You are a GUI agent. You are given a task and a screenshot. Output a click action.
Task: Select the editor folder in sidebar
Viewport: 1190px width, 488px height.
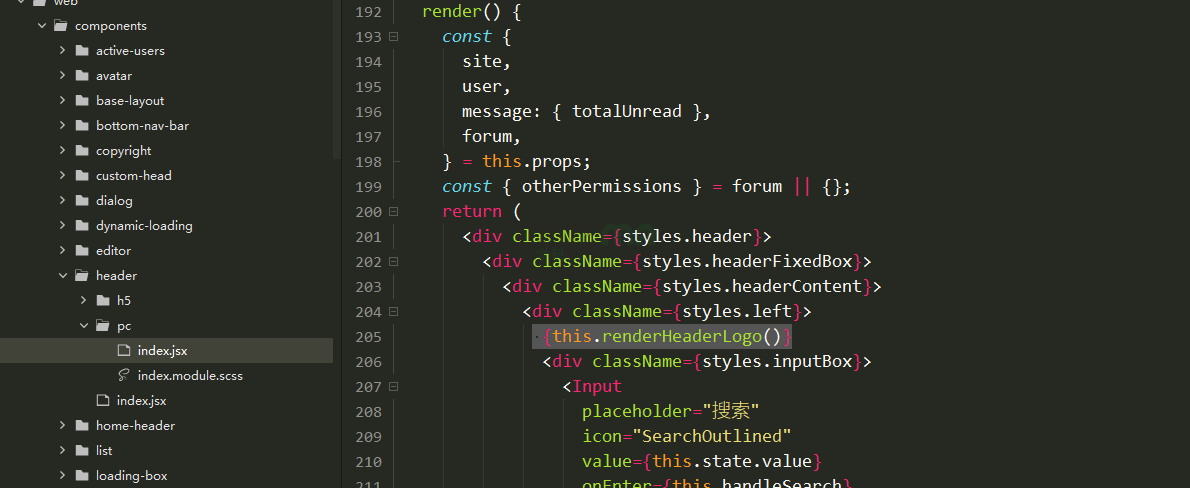point(113,251)
